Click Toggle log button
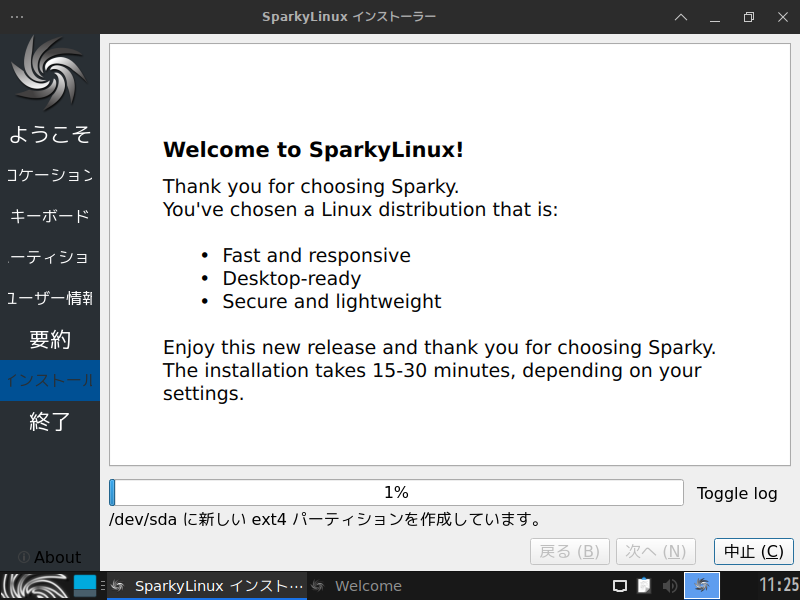 point(737,493)
